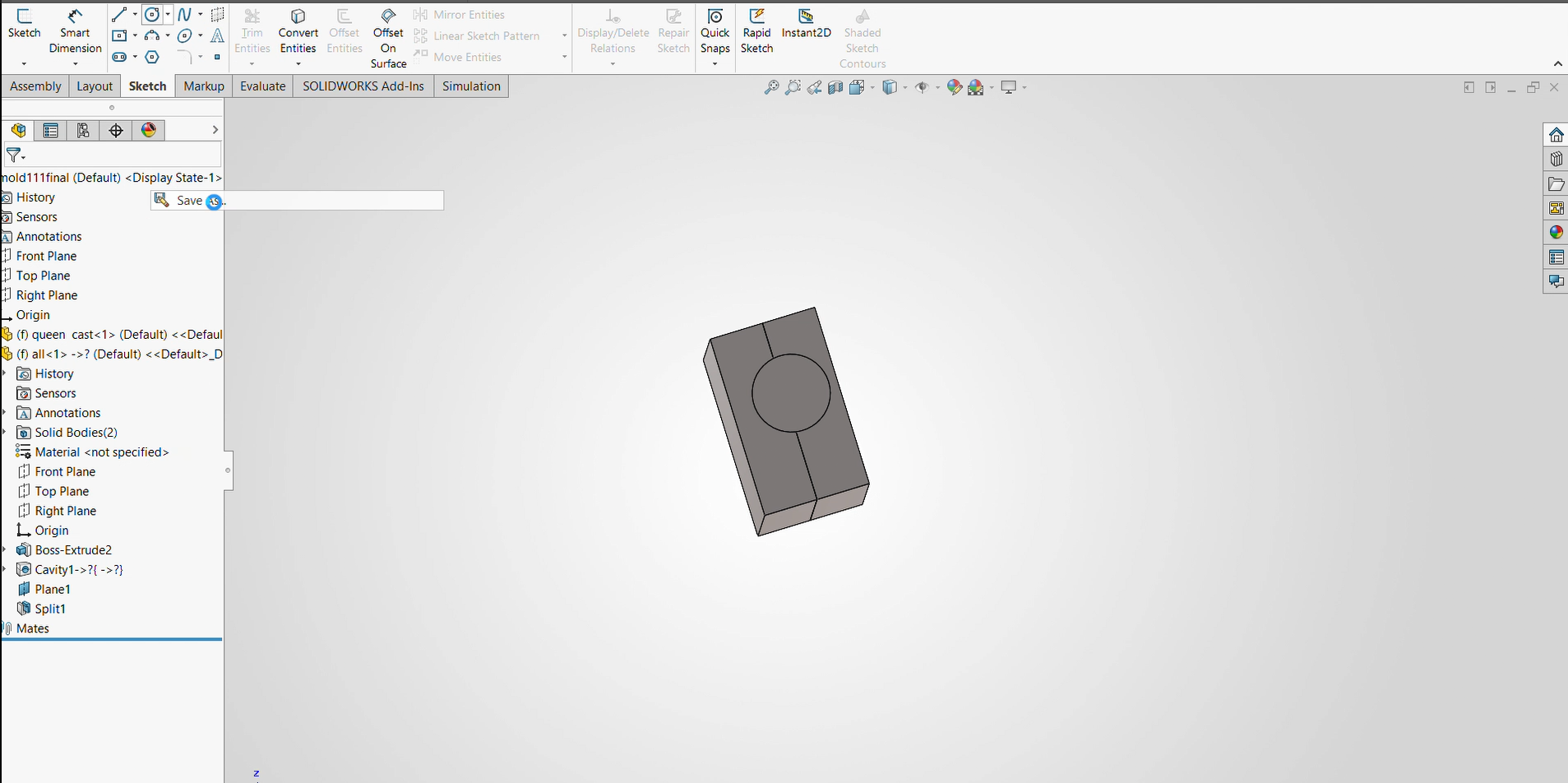Open the Simulation tab
Image resolution: width=1568 pixels, height=783 pixels.
(x=471, y=86)
